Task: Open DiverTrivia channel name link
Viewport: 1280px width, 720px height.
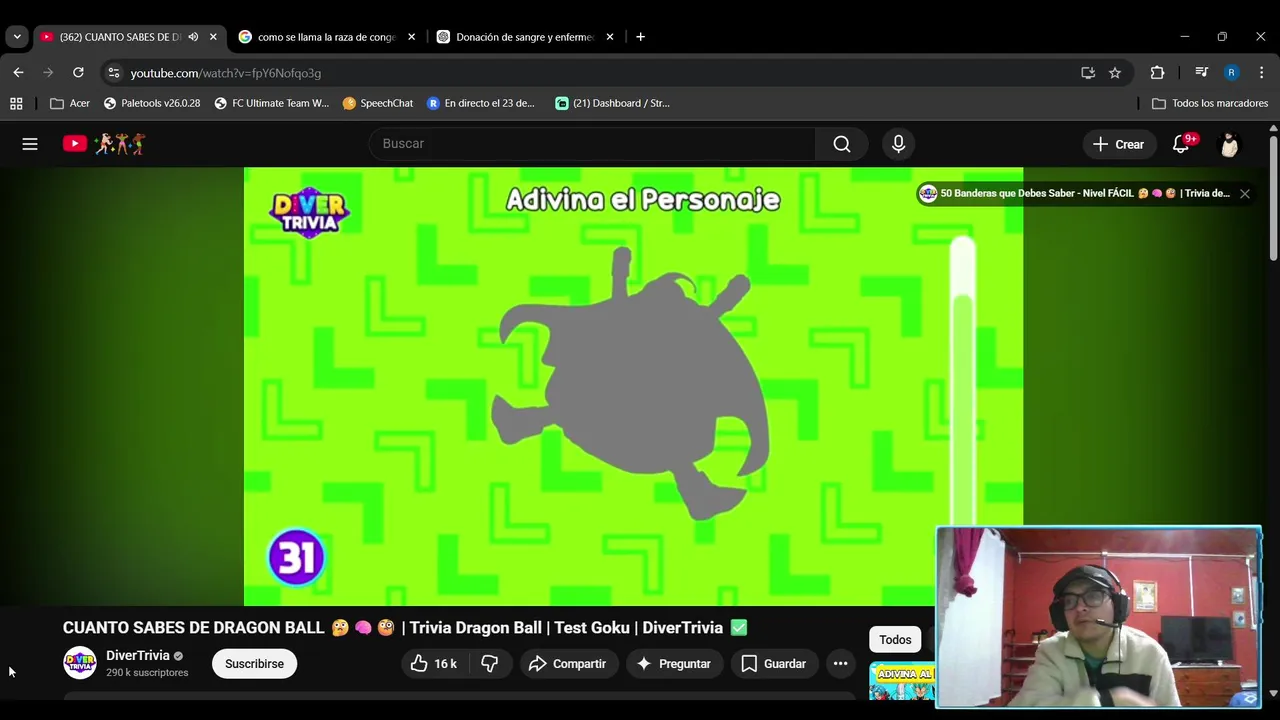Action: (x=138, y=656)
